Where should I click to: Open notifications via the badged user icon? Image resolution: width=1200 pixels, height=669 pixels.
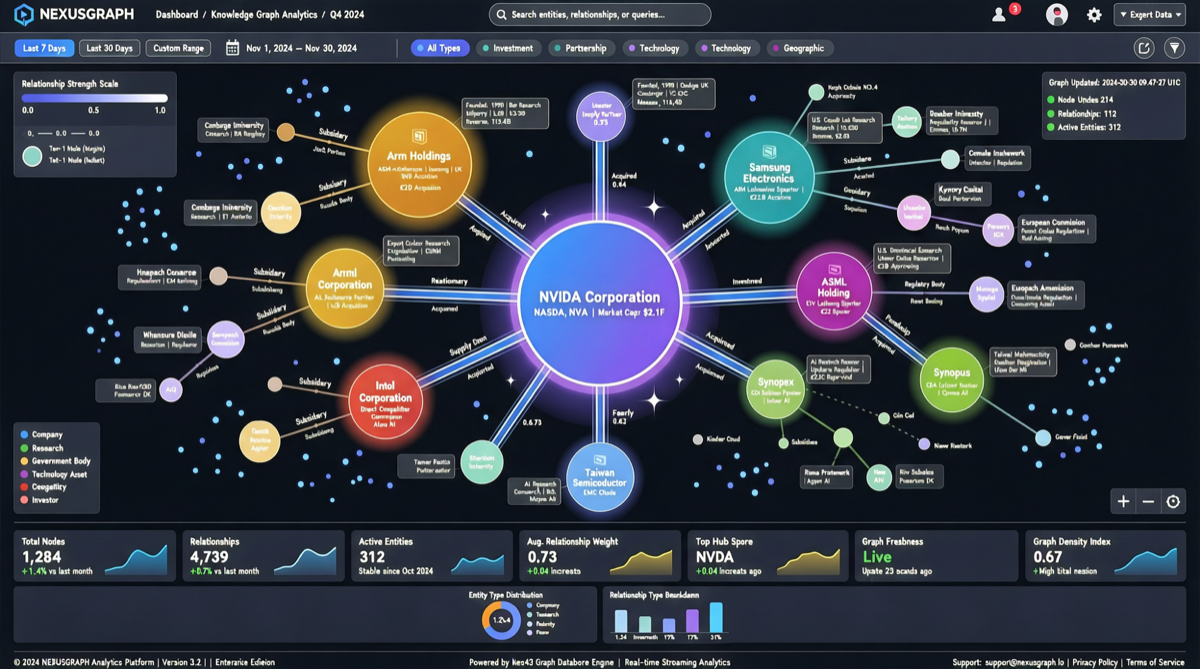(x=998, y=14)
